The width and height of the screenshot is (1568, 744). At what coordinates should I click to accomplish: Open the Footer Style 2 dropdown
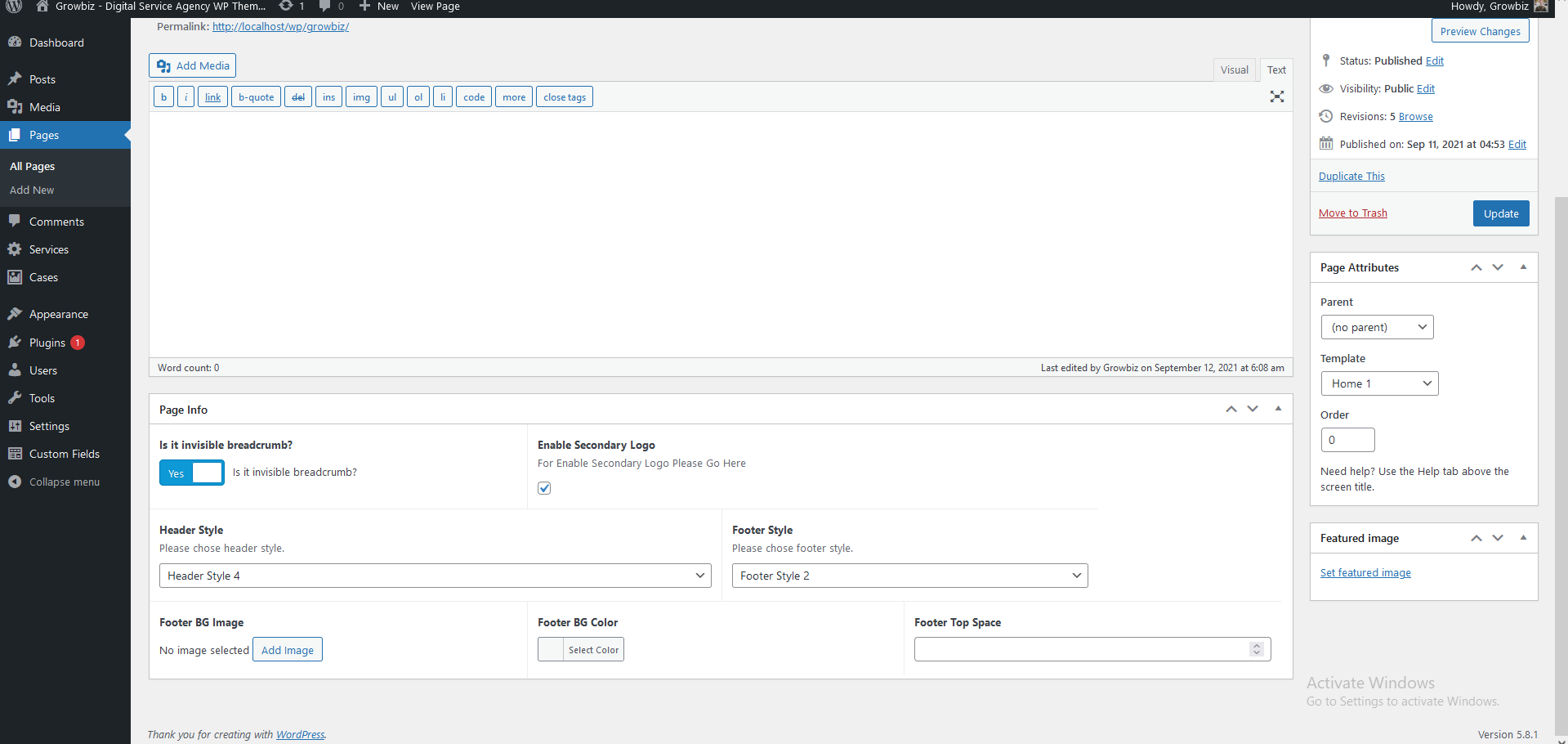[909, 576]
